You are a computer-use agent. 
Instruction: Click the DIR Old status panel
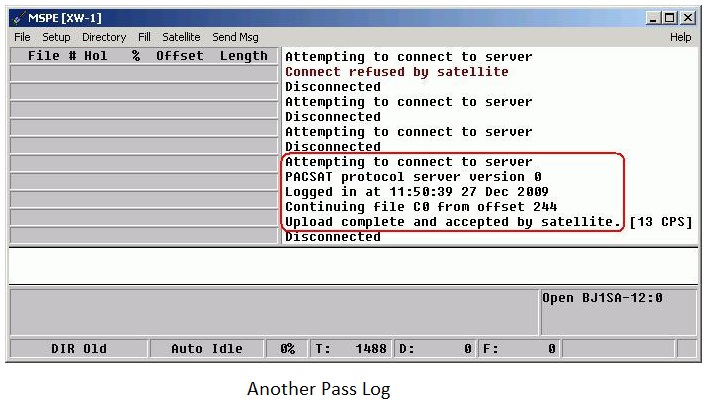pyautogui.click(x=78, y=349)
